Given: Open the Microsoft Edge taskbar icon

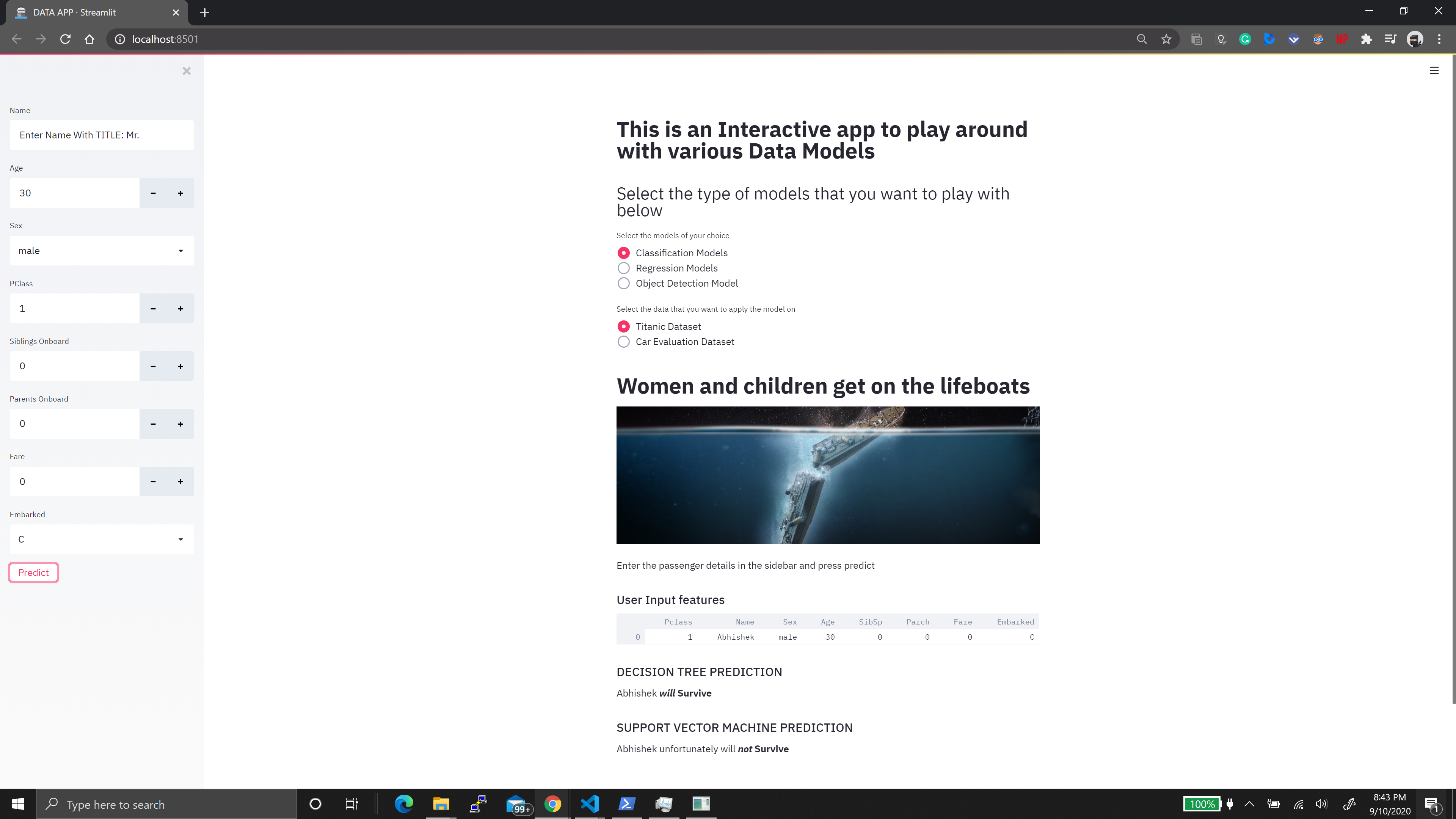Looking at the screenshot, I should point(403,804).
